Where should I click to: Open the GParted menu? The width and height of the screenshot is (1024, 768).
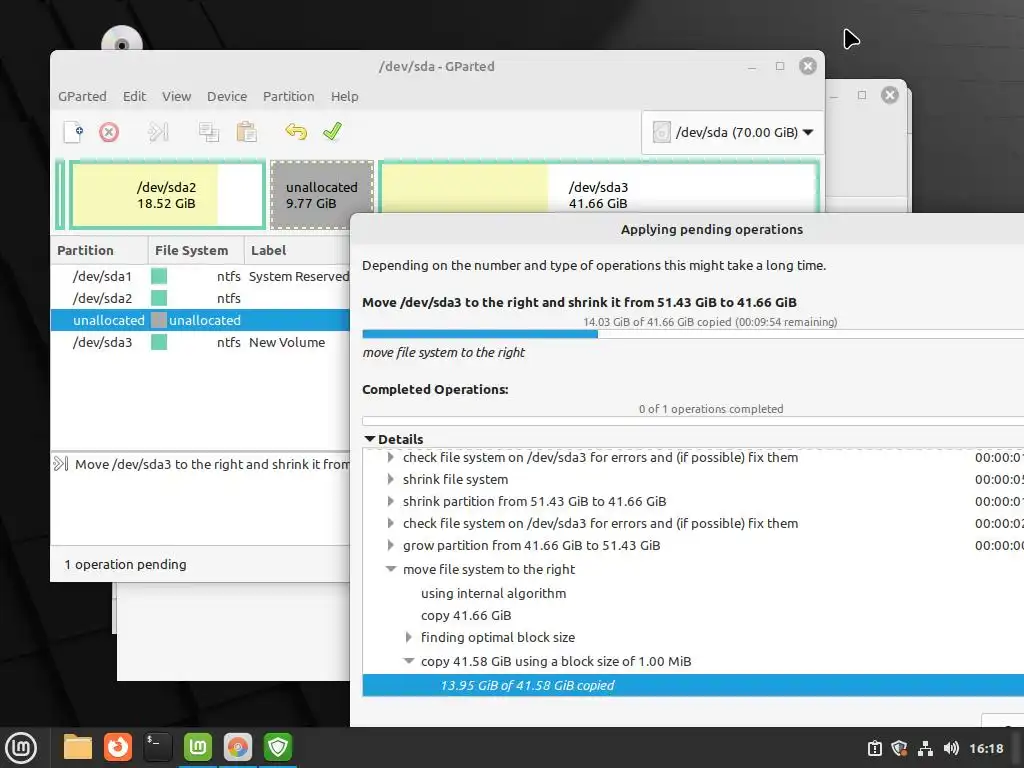tap(82, 97)
